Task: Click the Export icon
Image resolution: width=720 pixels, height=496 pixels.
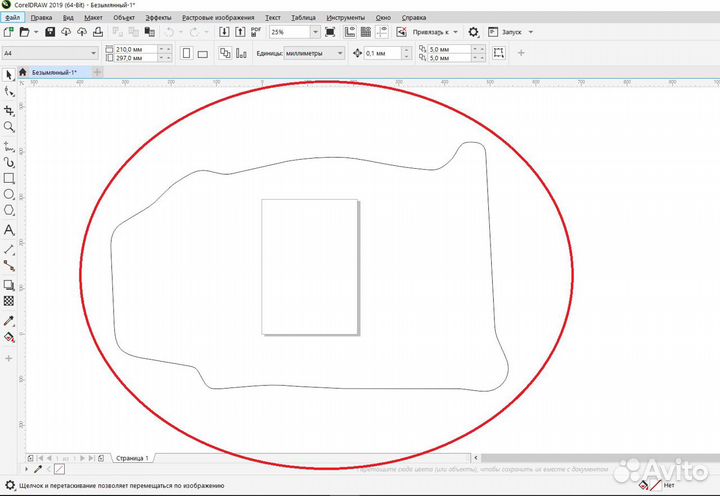Action: pos(240,32)
